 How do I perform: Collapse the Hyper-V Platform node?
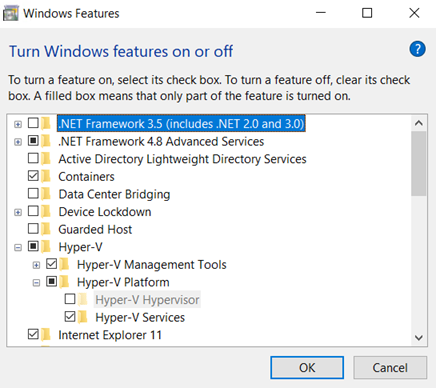click(36, 283)
